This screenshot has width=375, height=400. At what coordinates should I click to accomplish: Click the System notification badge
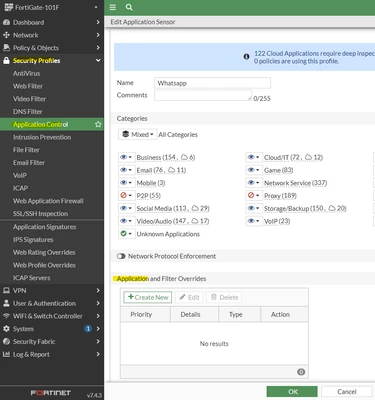pos(88,329)
